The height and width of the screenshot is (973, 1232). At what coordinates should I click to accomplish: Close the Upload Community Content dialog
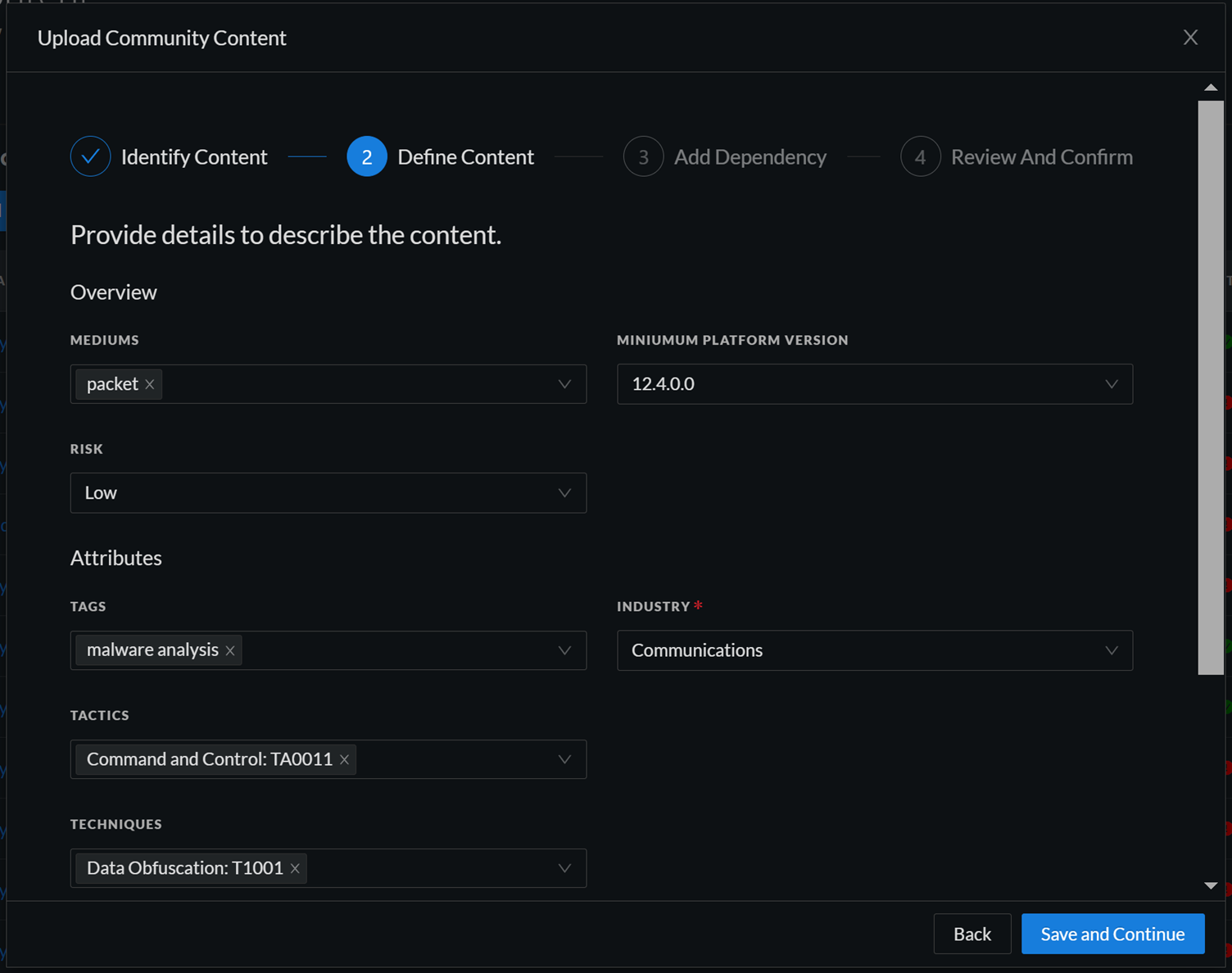pos(1190,38)
